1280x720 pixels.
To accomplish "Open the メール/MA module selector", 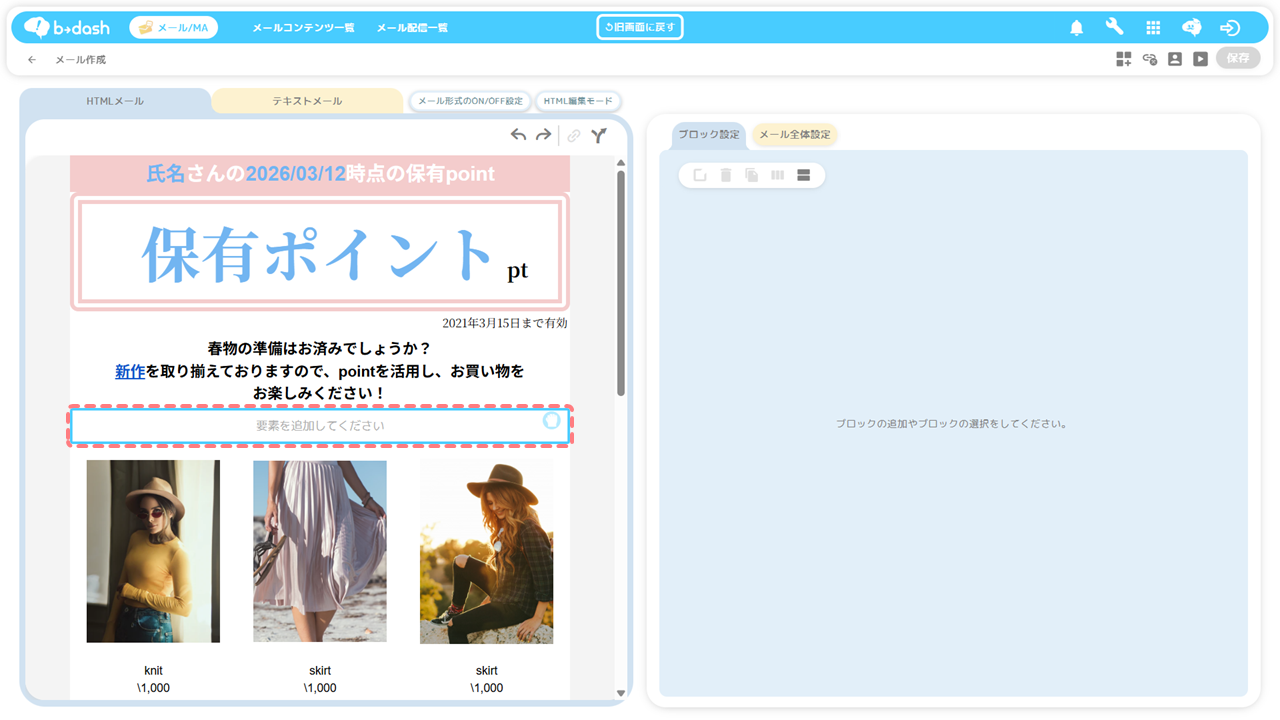I will pyautogui.click(x=173, y=28).
